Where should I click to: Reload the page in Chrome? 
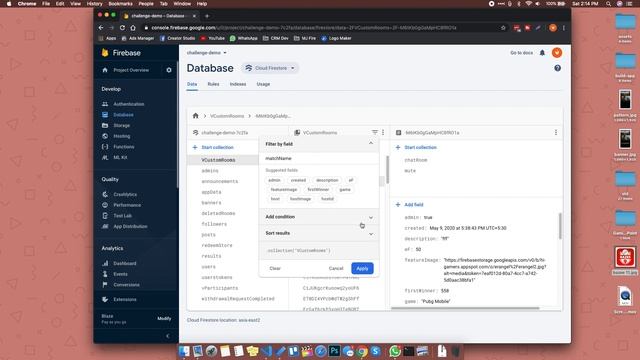pyautogui.click(x=122, y=28)
